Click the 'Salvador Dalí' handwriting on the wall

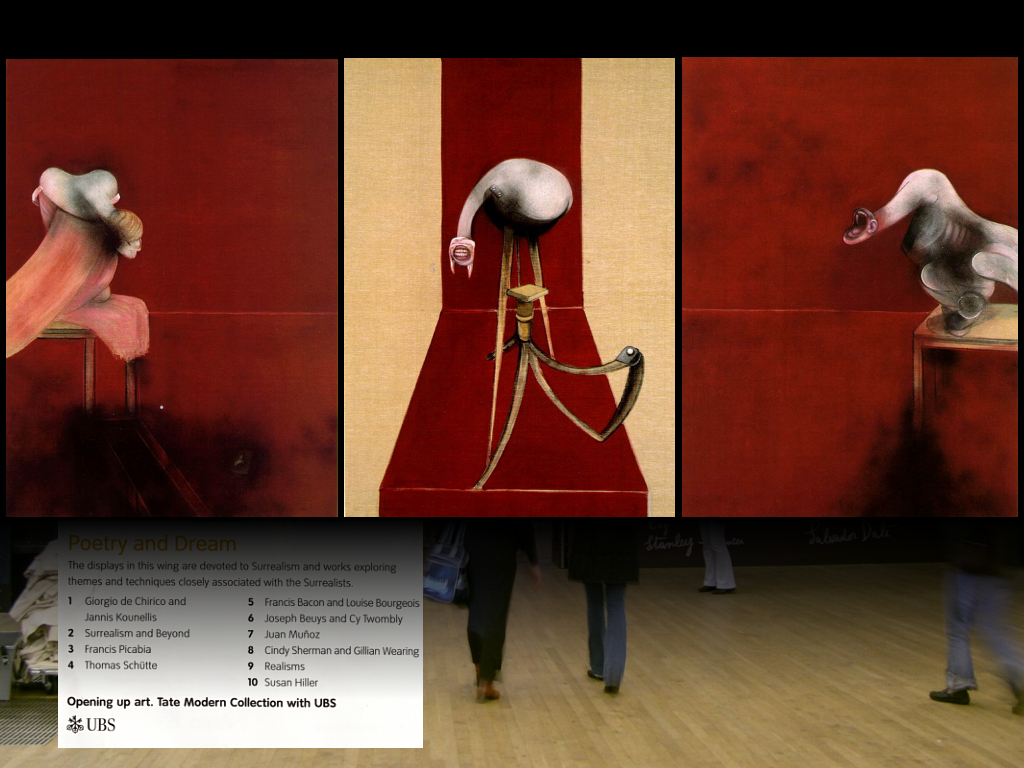point(848,536)
